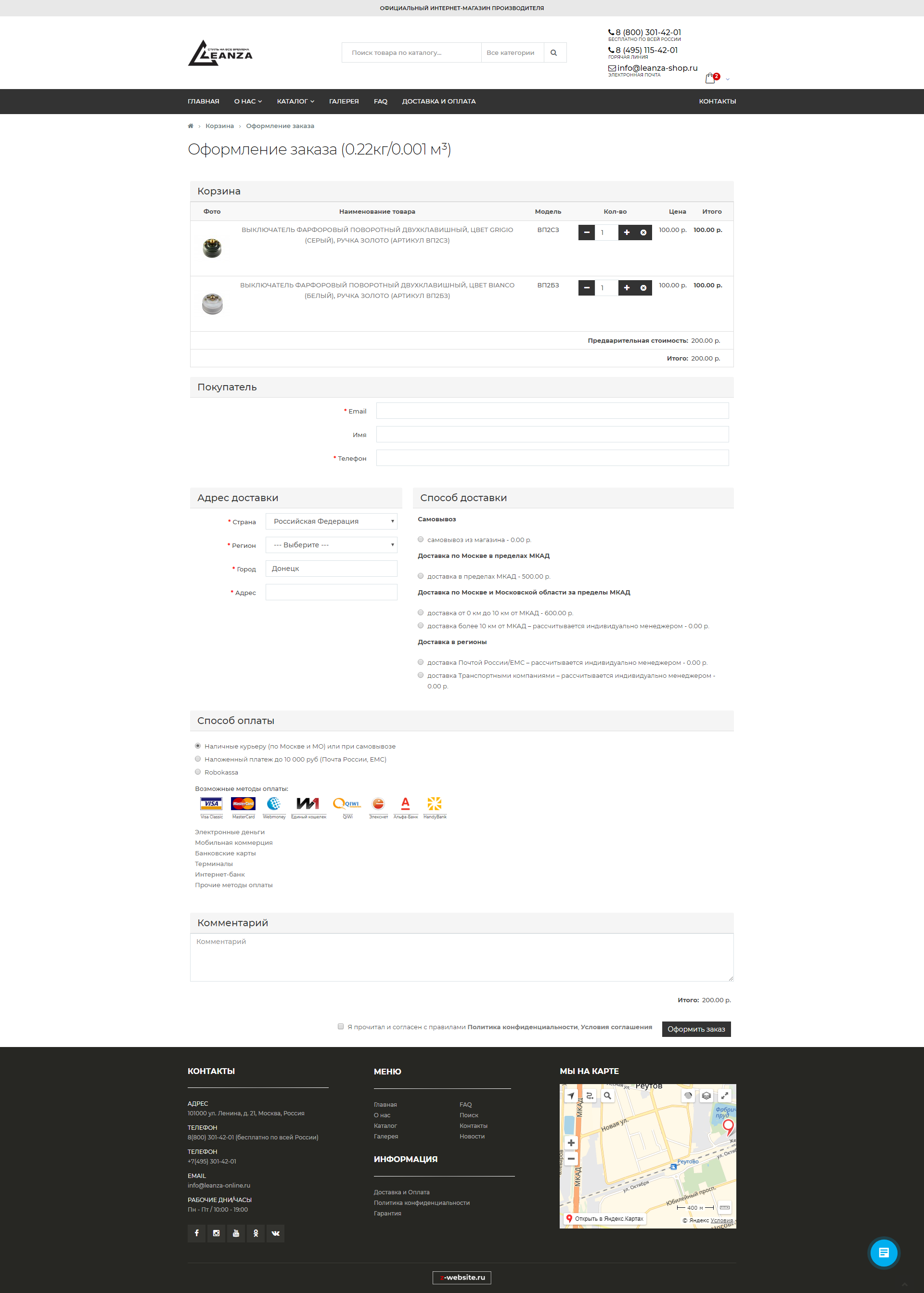924x1293 pixels.
Task: Open the Все категории dropdown in search bar
Action: [x=512, y=52]
